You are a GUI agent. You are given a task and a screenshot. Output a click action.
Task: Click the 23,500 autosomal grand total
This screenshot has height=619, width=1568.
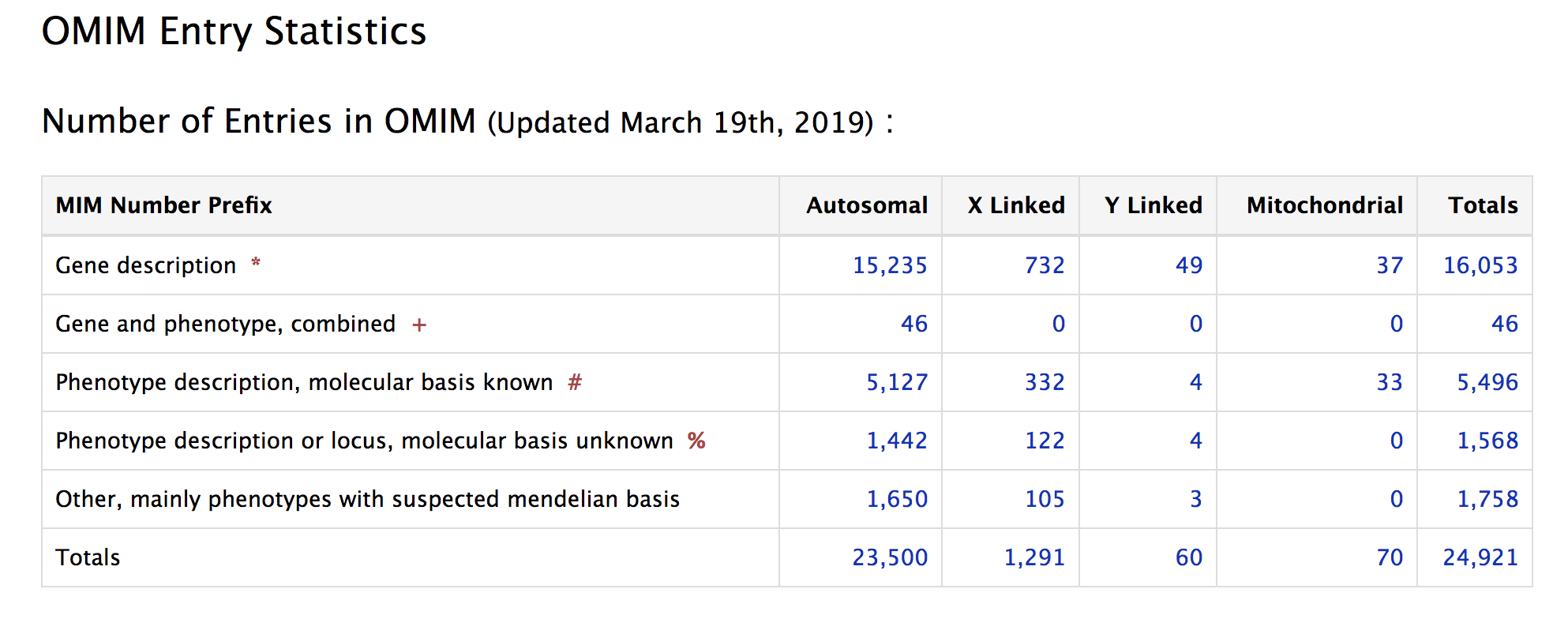(889, 557)
